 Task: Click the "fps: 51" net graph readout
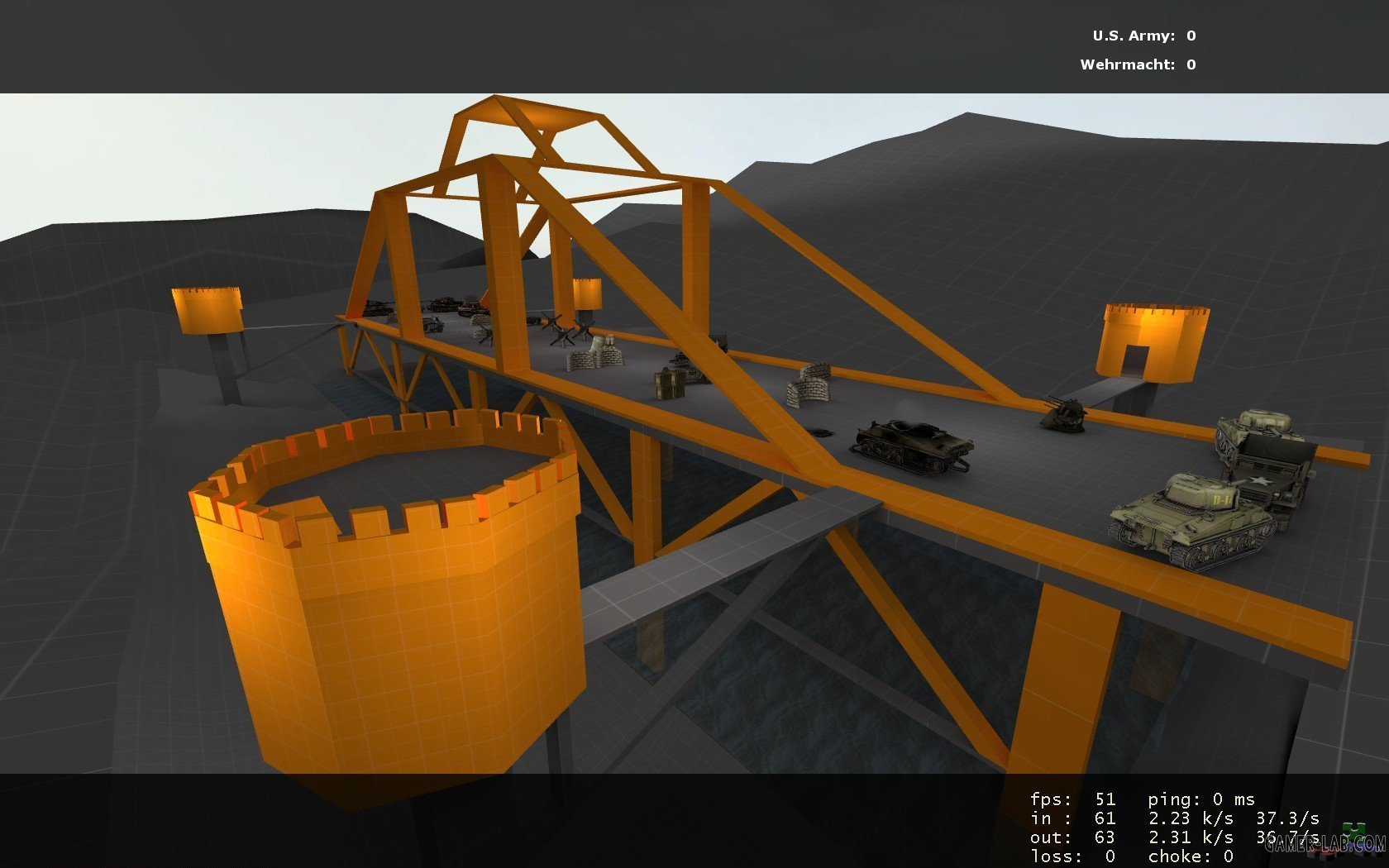[1073, 799]
